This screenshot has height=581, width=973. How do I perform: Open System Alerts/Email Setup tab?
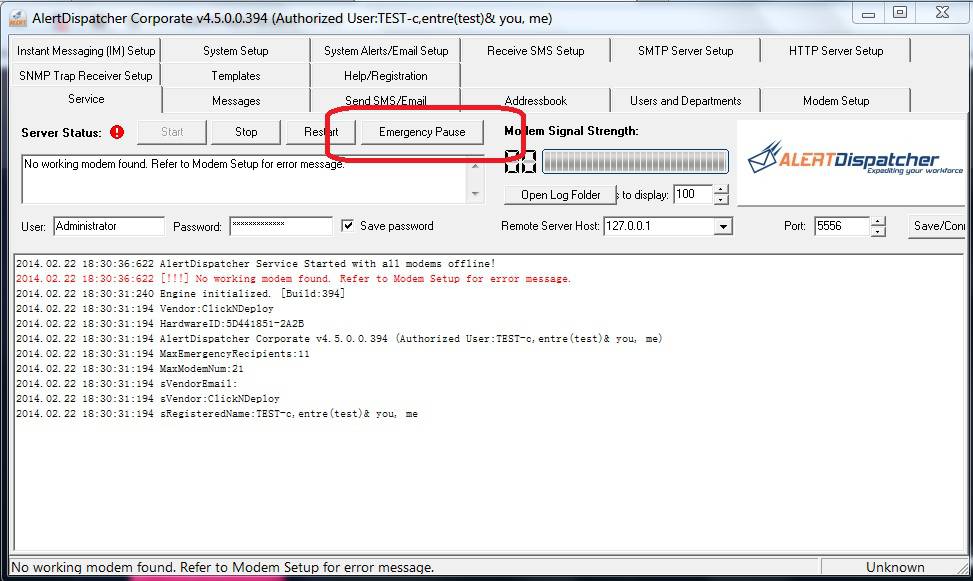pyautogui.click(x=386, y=51)
